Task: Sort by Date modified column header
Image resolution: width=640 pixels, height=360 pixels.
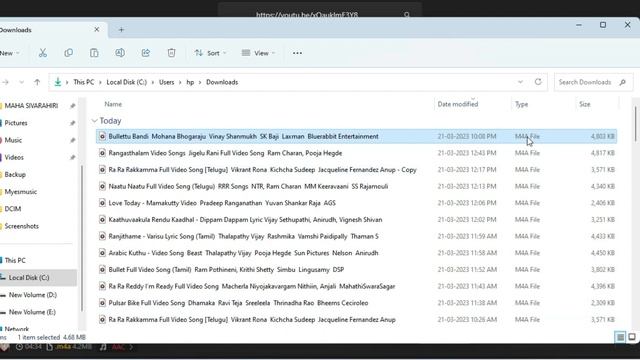Action: point(458,104)
